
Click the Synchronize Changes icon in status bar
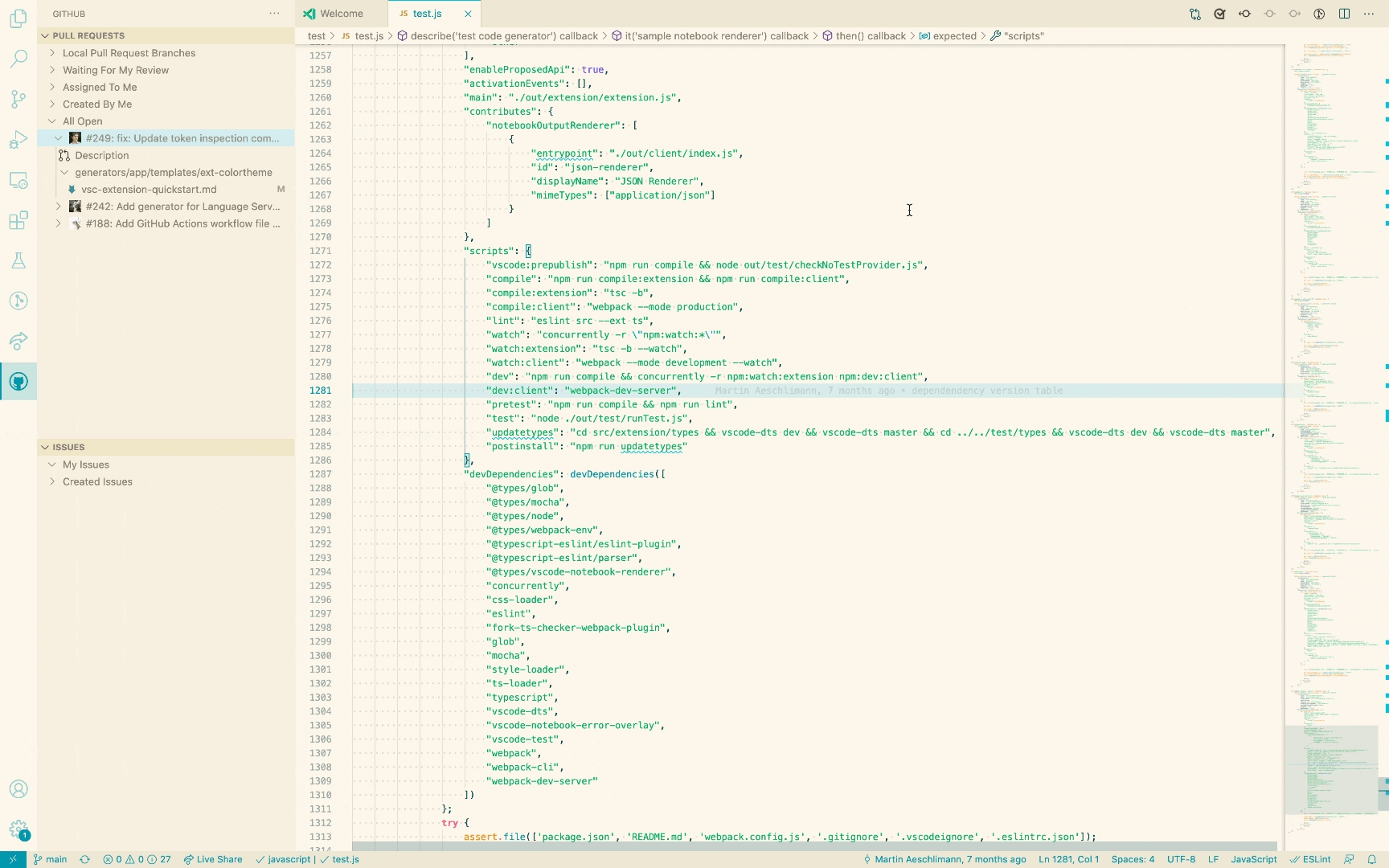(x=84, y=859)
